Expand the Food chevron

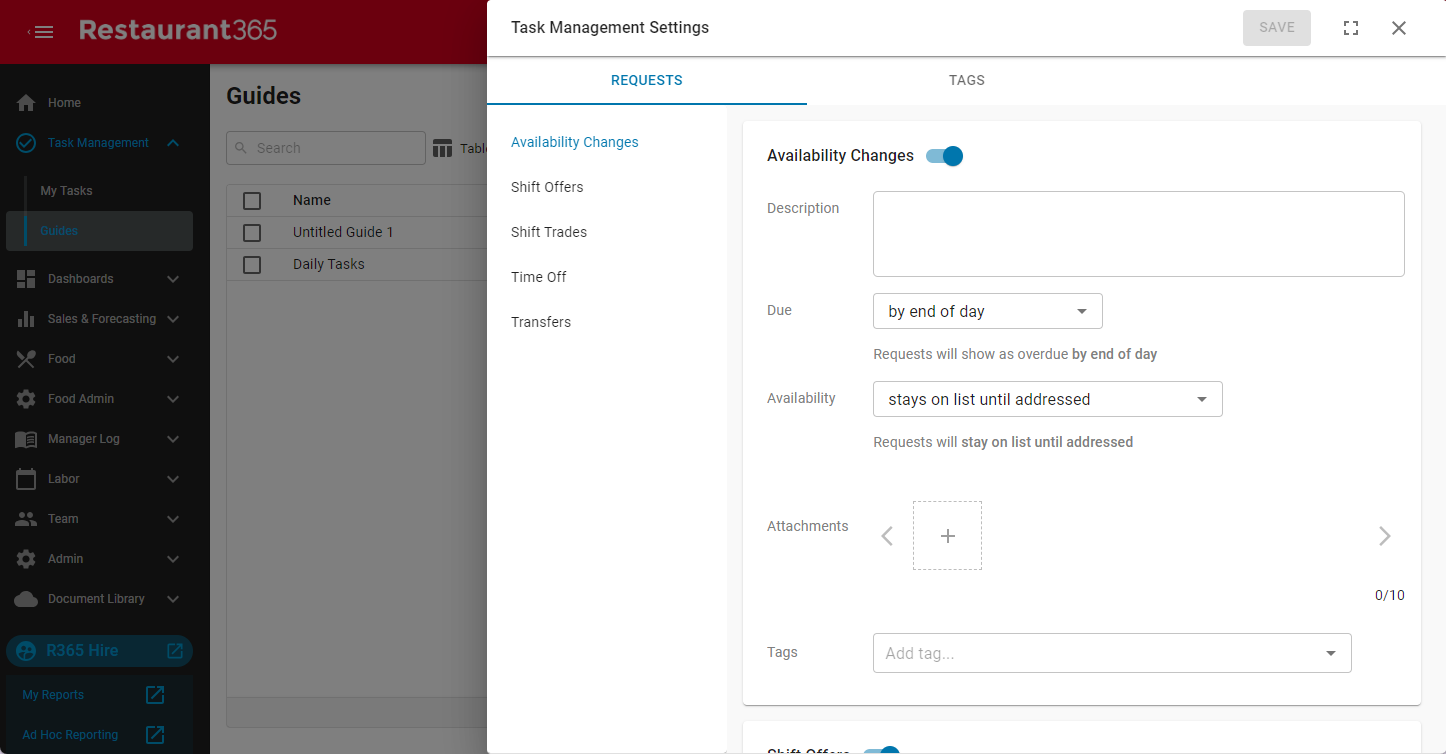pos(173,359)
